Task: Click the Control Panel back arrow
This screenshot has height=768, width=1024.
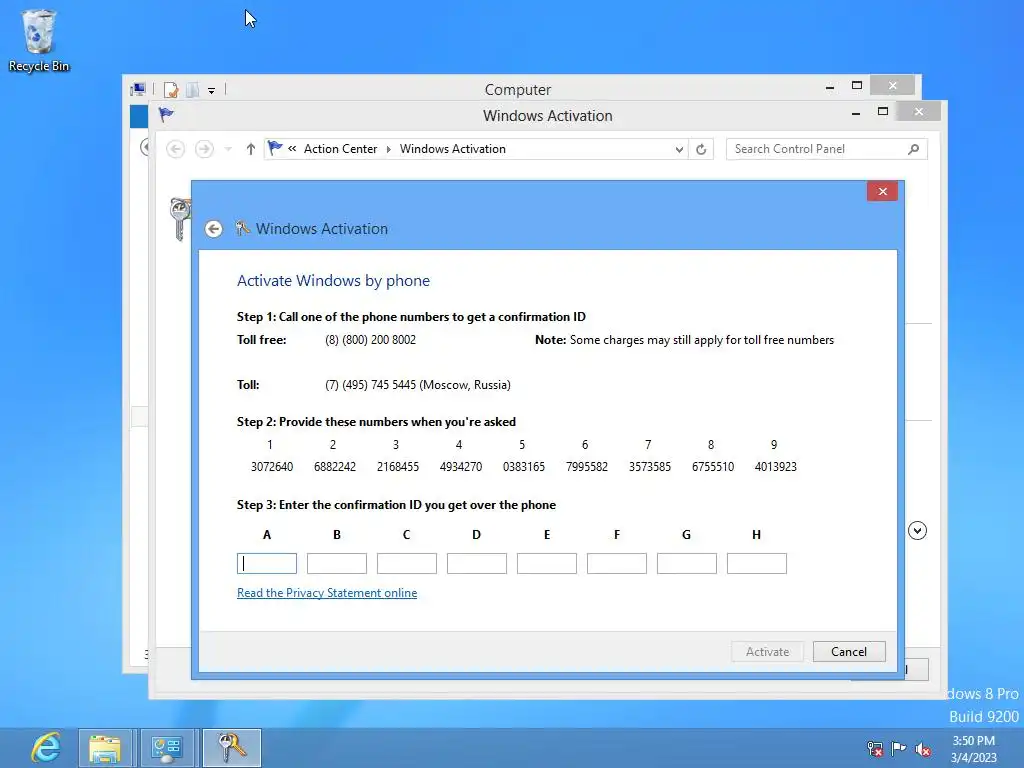Action: pyautogui.click(x=175, y=149)
